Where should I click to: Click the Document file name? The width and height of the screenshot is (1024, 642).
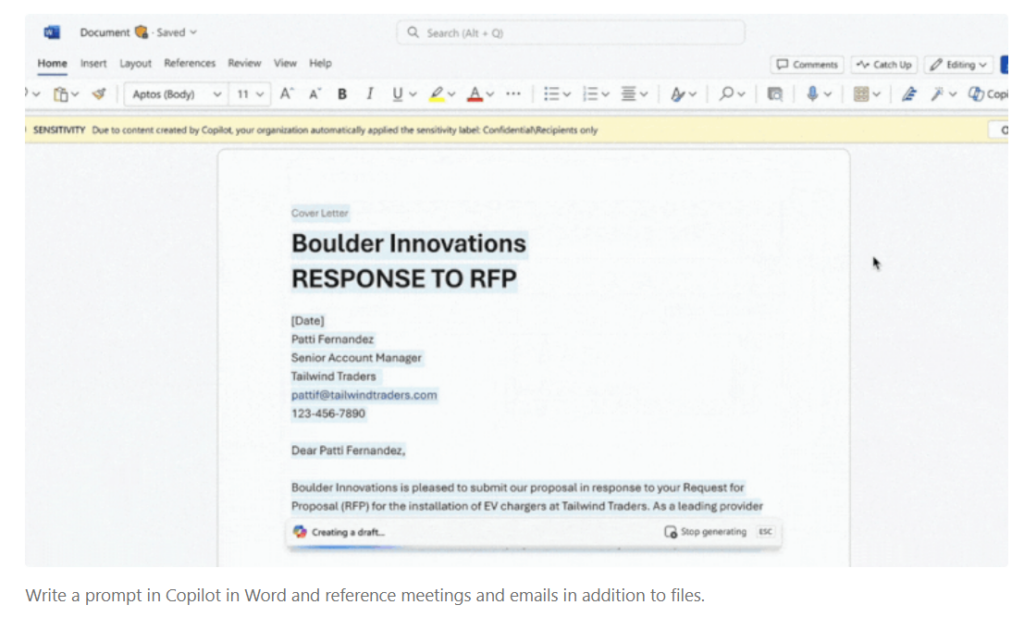pos(104,32)
